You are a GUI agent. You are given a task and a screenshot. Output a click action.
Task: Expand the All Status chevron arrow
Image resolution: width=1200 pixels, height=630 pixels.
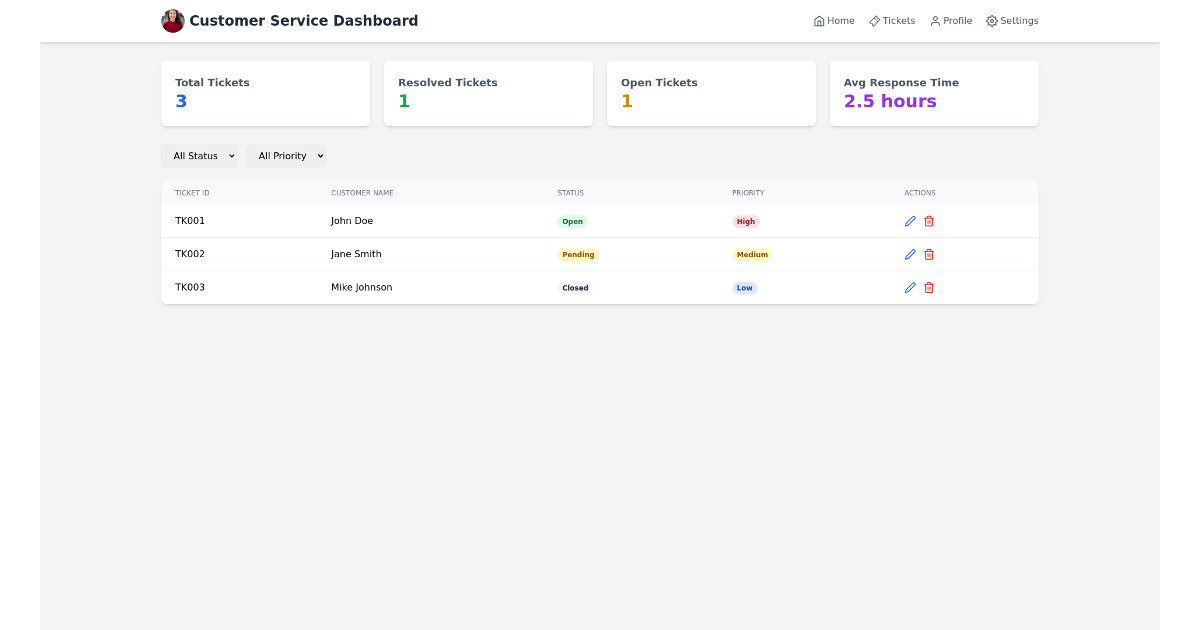click(231, 156)
